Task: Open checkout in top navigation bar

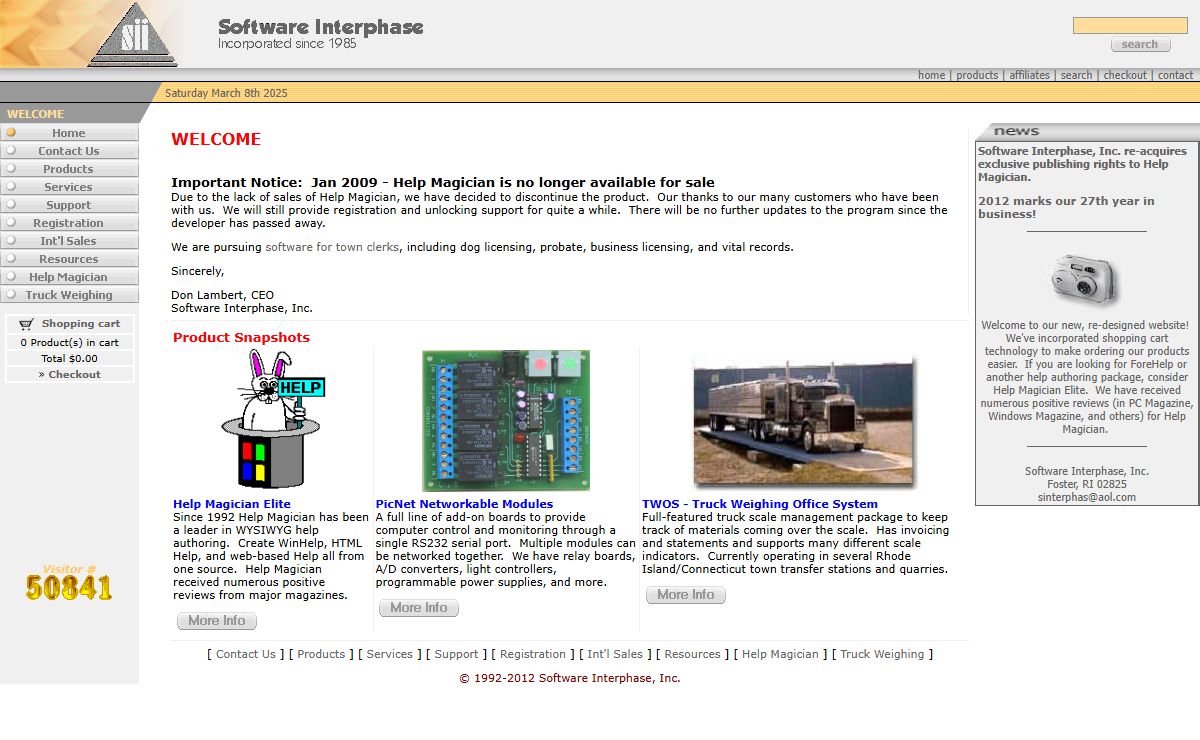Action: (1125, 75)
